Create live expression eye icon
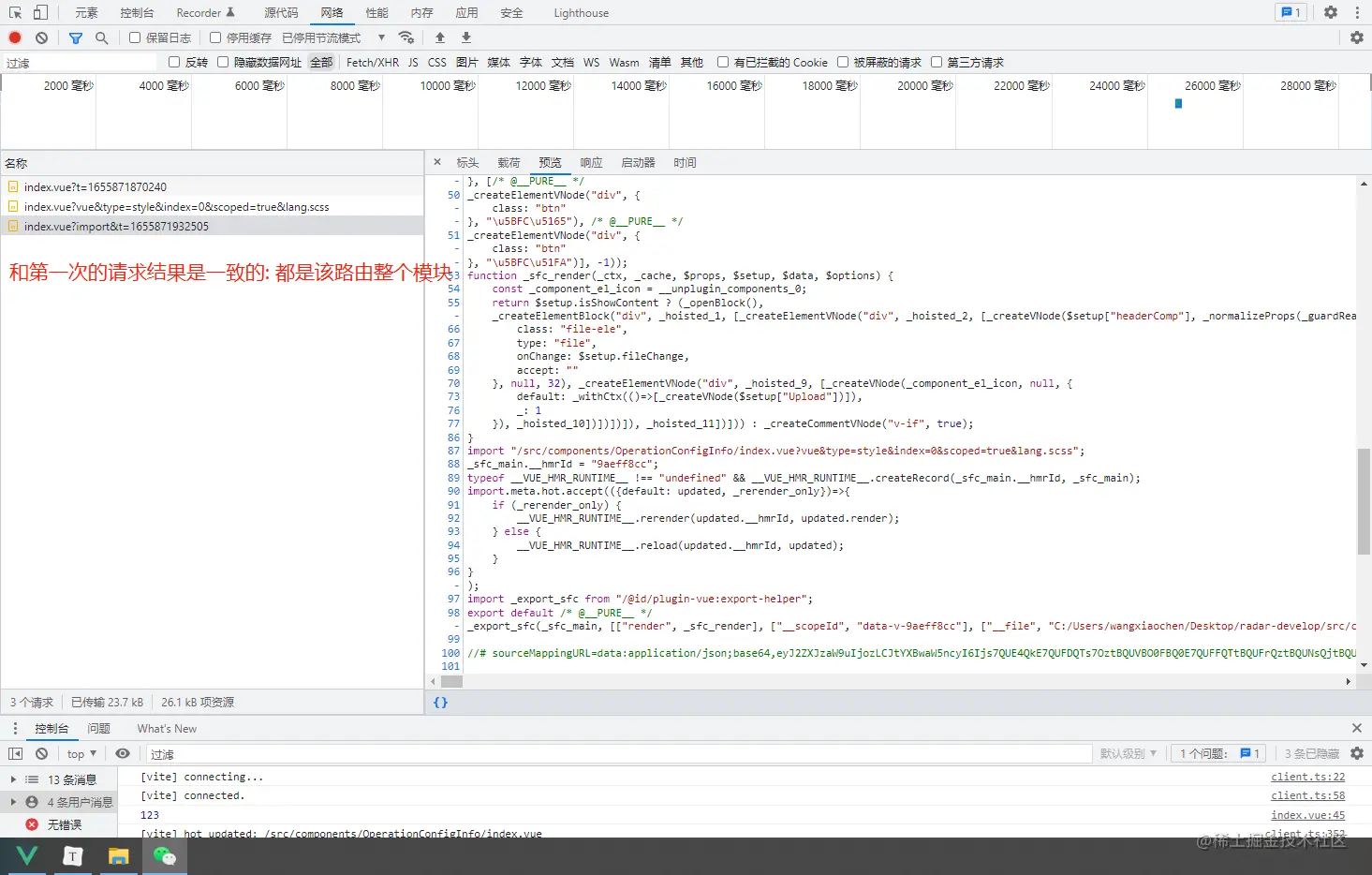Image resolution: width=1372 pixels, height=875 pixels. (x=123, y=753)
